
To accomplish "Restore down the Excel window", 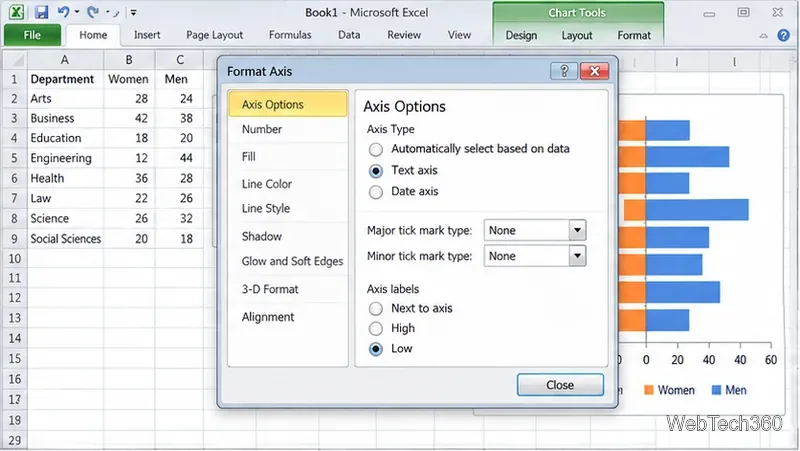I will coord(743,12).
